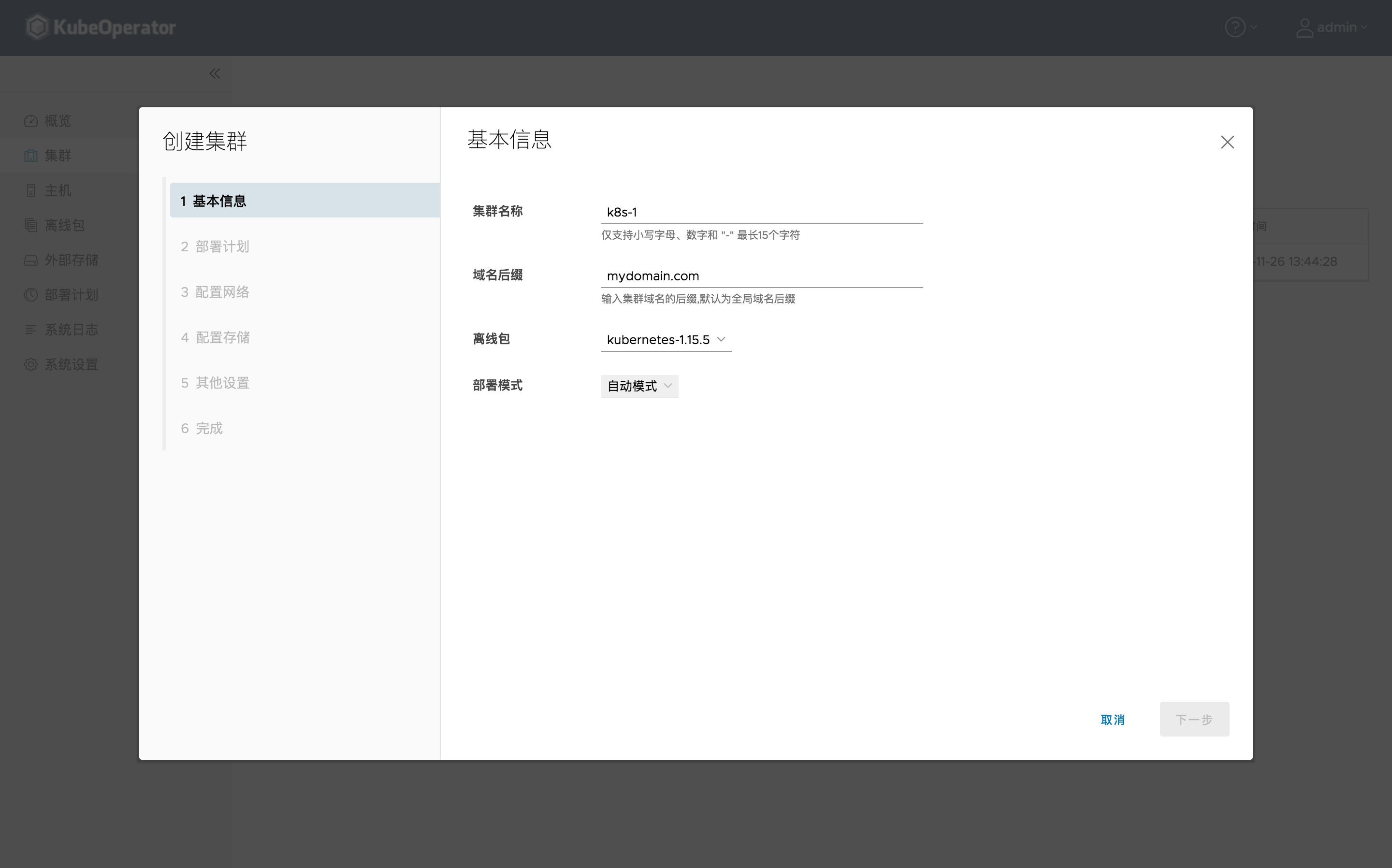Open 系统日志 in the sidebar menu

[x=71, y=330]
